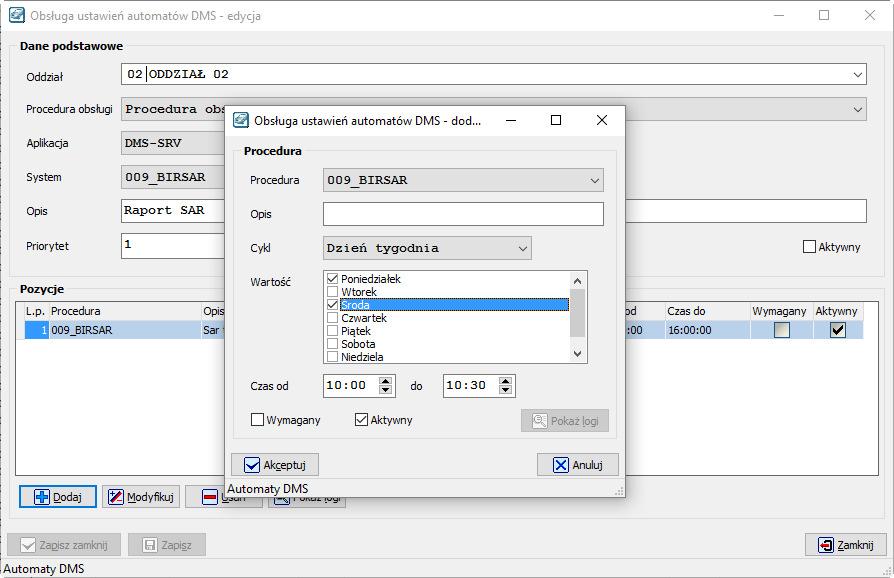This screenshot has height=578, width=894.
Task: Toggle the Poniedziałek checkbox
Action: coord(332,278)
